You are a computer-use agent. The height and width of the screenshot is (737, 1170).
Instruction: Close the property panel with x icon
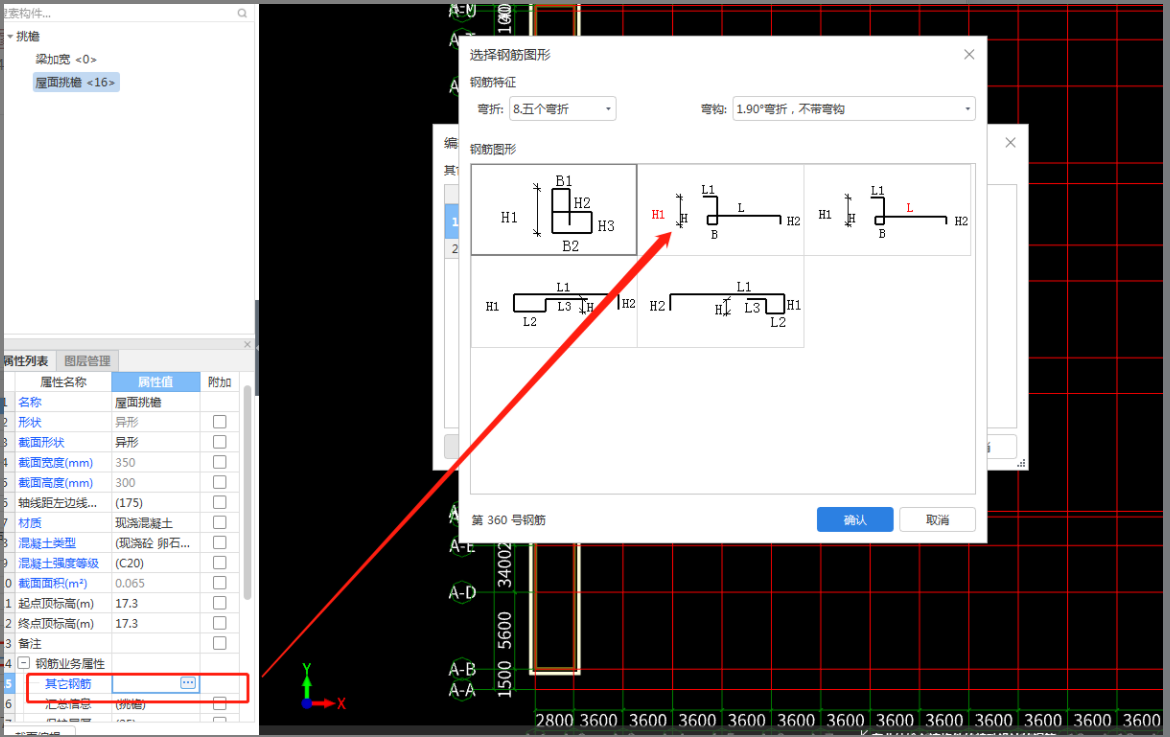[248, 344]
